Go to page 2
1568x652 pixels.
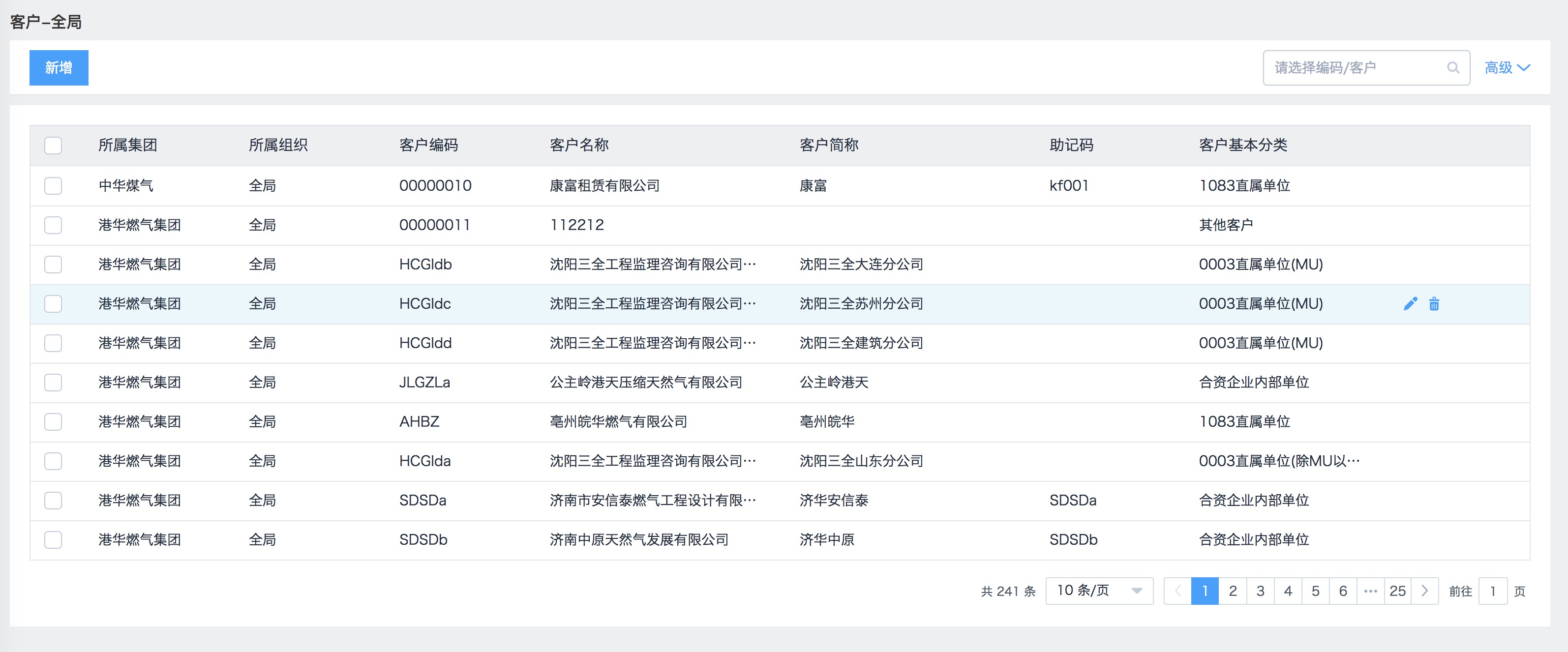point(1233,591)
